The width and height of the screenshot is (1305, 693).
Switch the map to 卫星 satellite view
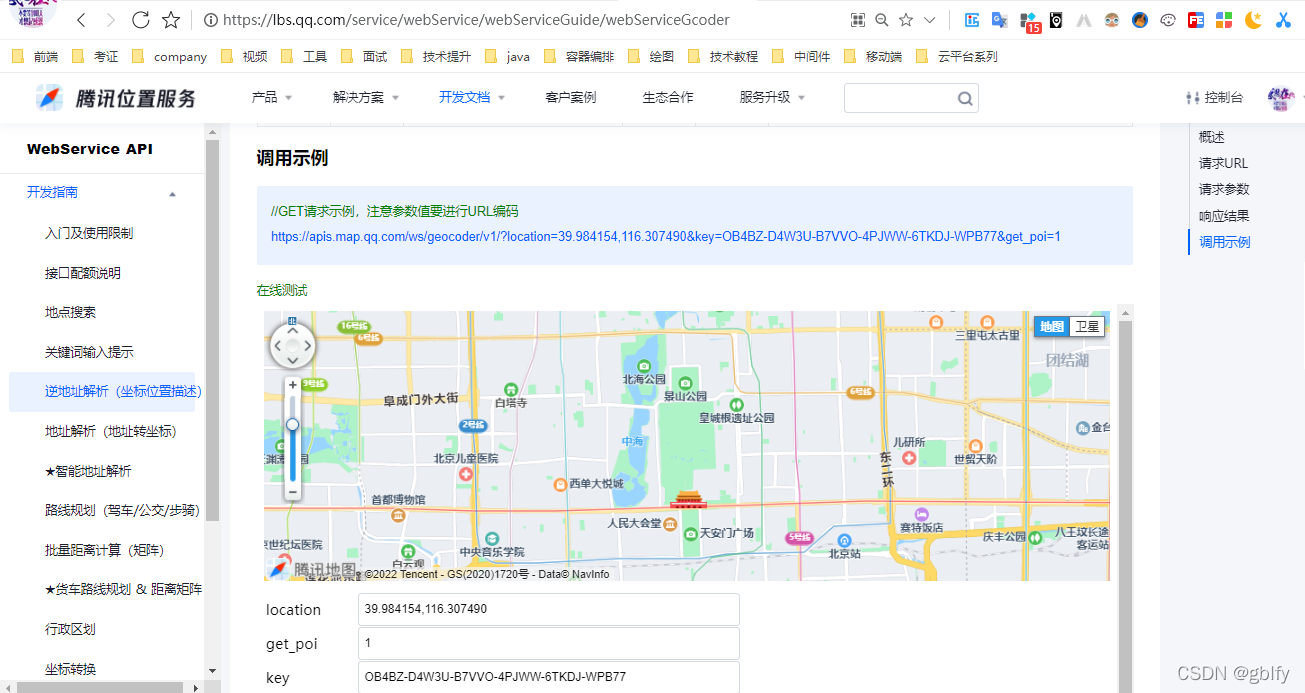(x=1087, y=326)
